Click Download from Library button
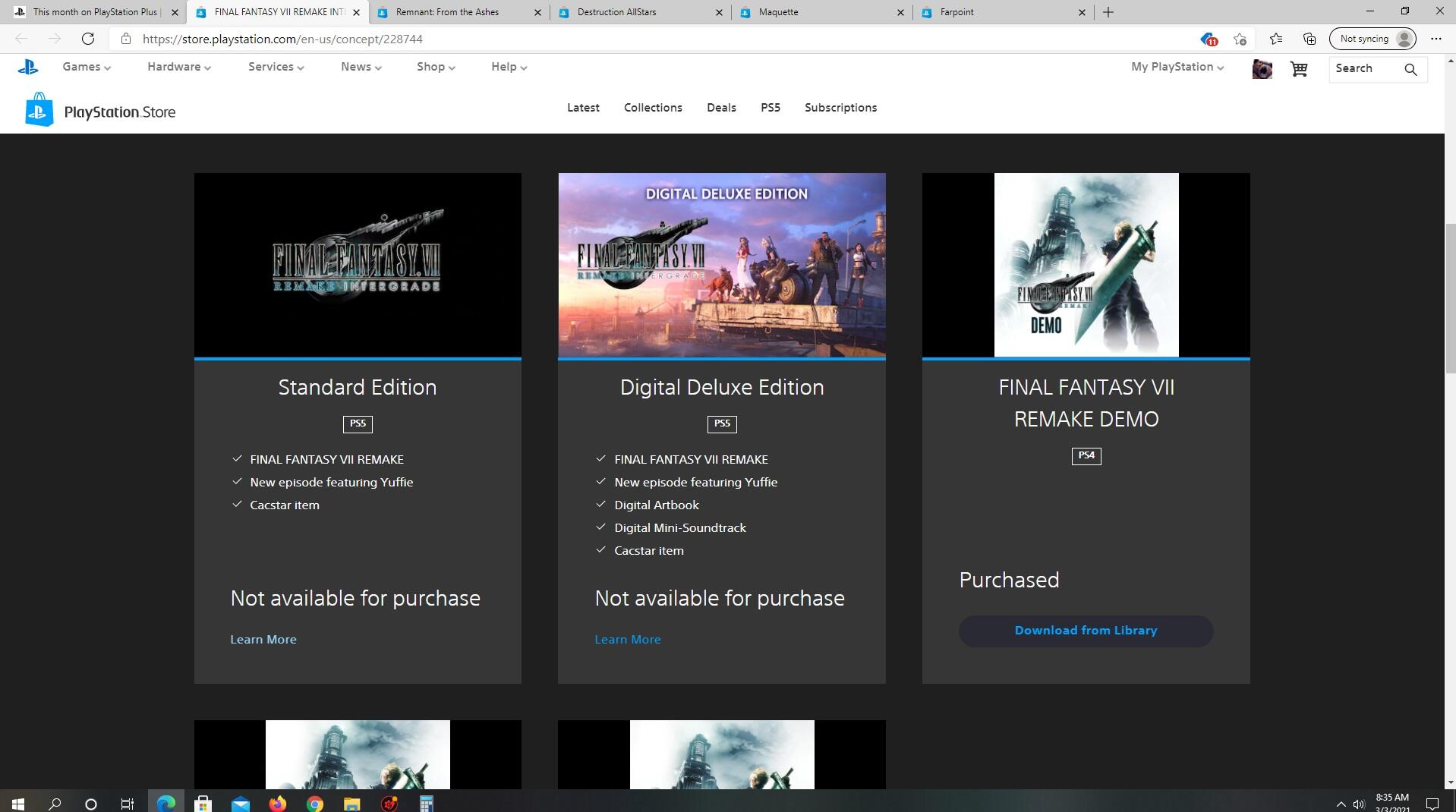1456x812 pixels. (1086, 631)
